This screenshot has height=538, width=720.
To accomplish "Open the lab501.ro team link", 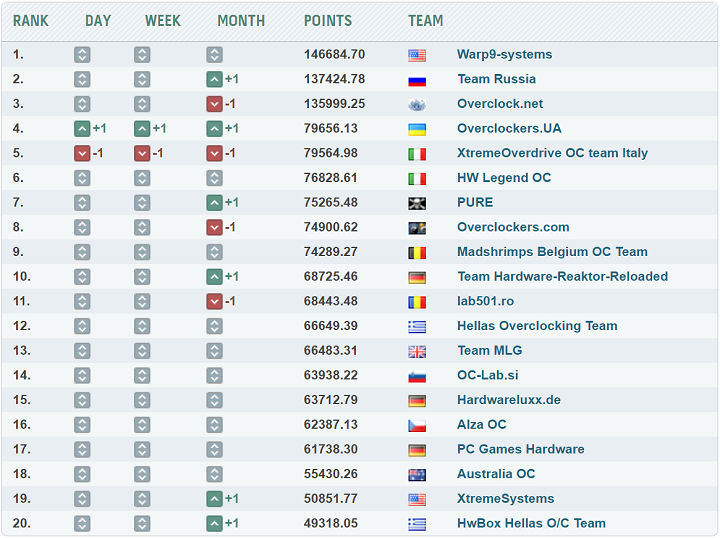I will point(485,301).
